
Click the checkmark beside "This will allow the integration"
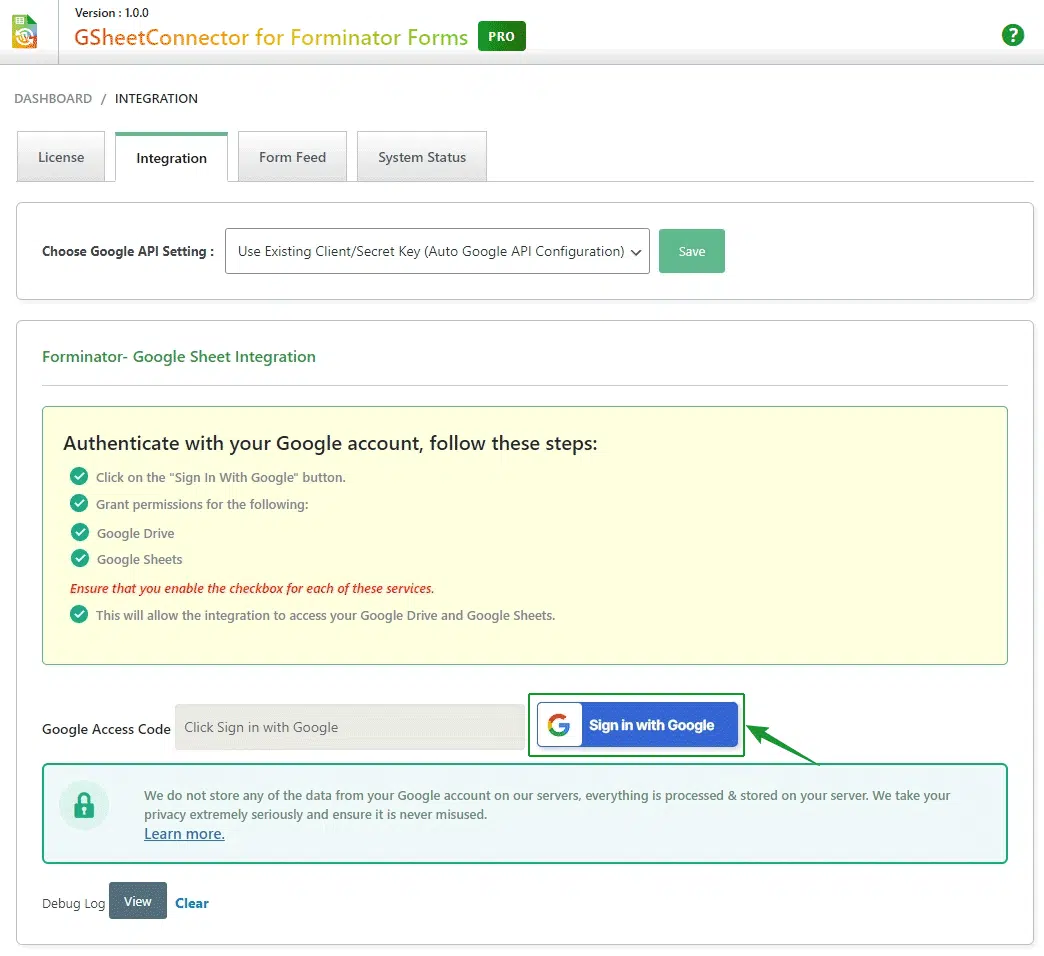[79, 614]
